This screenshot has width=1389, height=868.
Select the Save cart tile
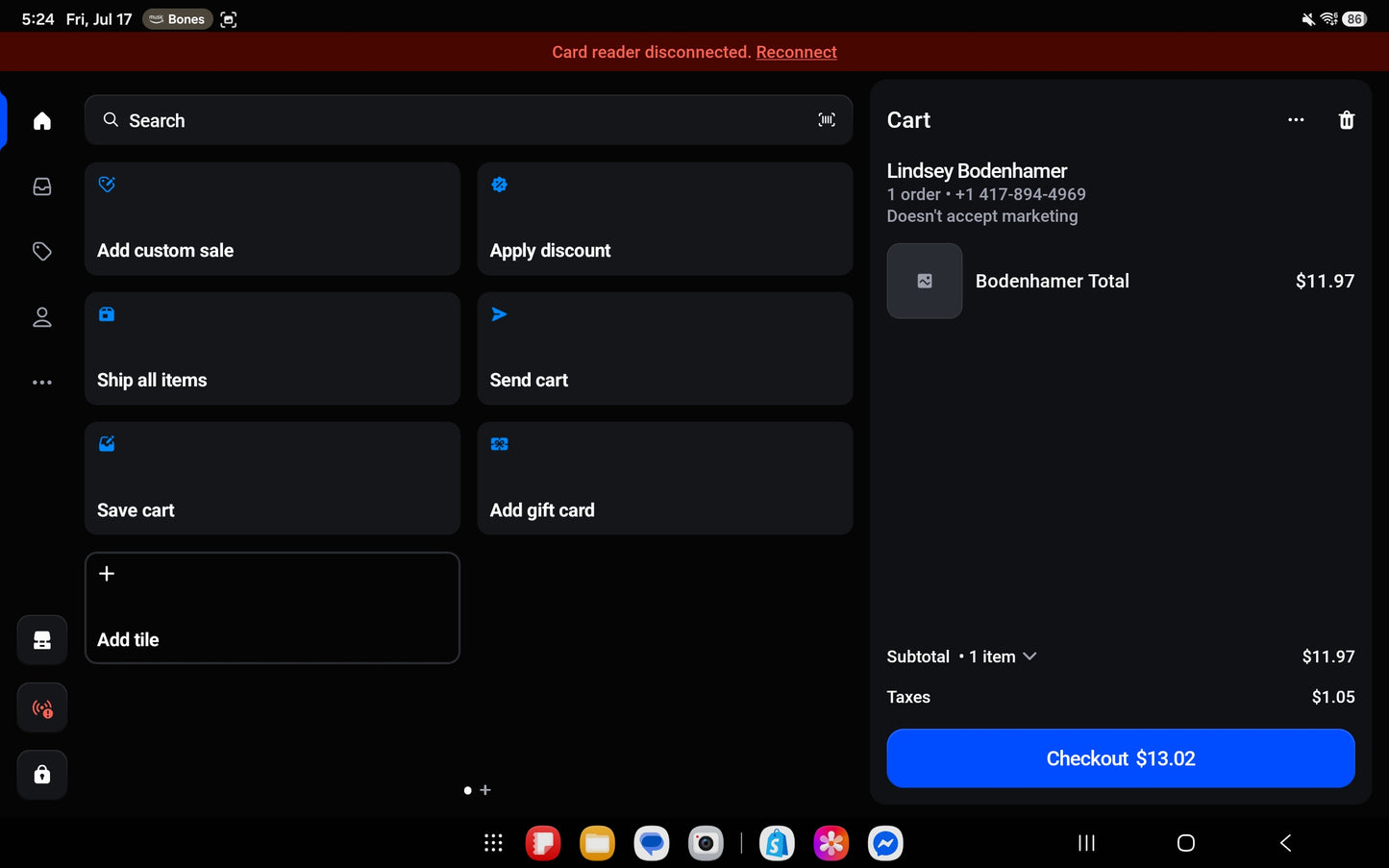click(272, 479)
